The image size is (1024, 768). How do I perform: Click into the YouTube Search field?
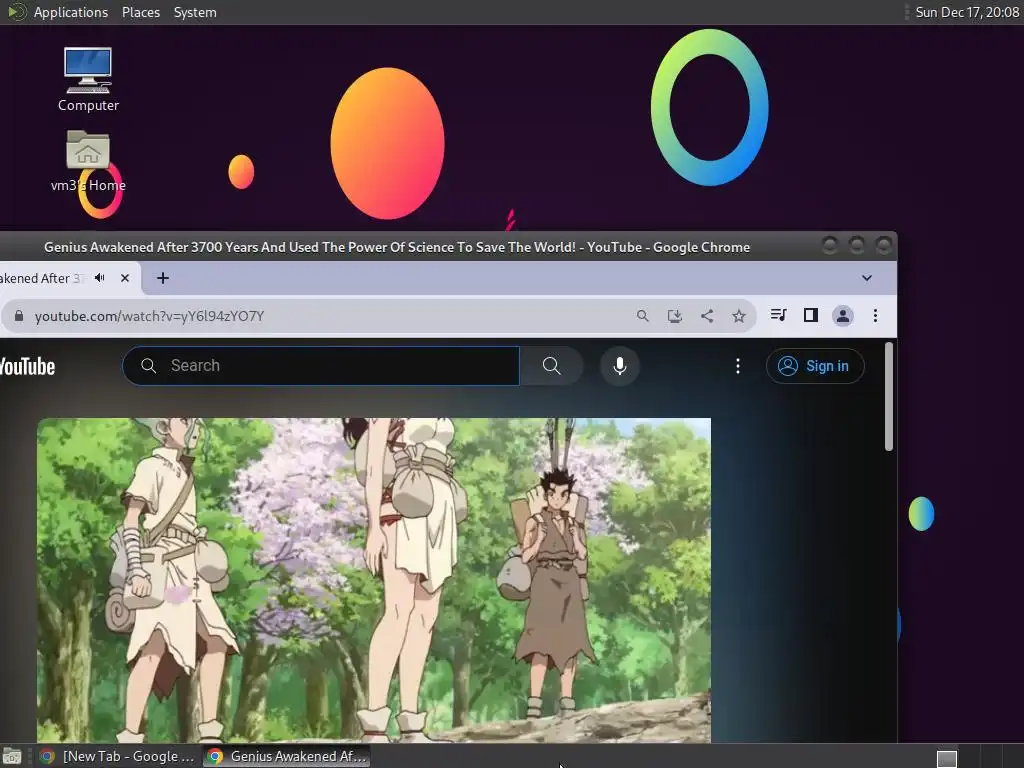tap(321, 366)
